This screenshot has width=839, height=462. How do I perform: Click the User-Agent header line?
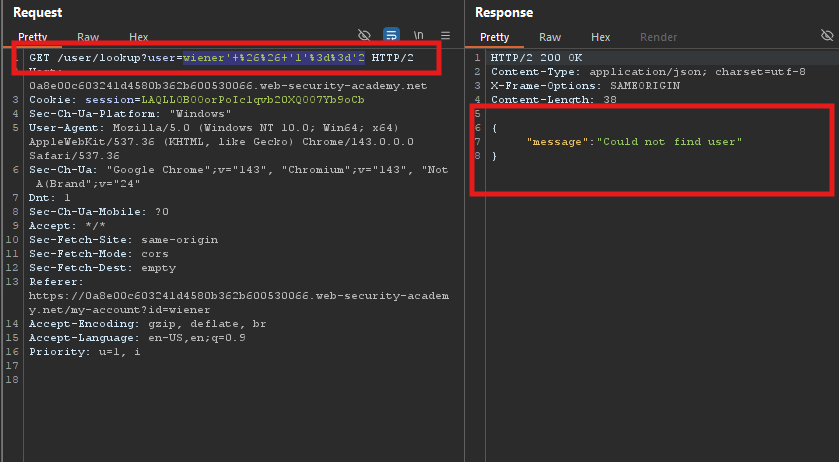coord(222,141)
